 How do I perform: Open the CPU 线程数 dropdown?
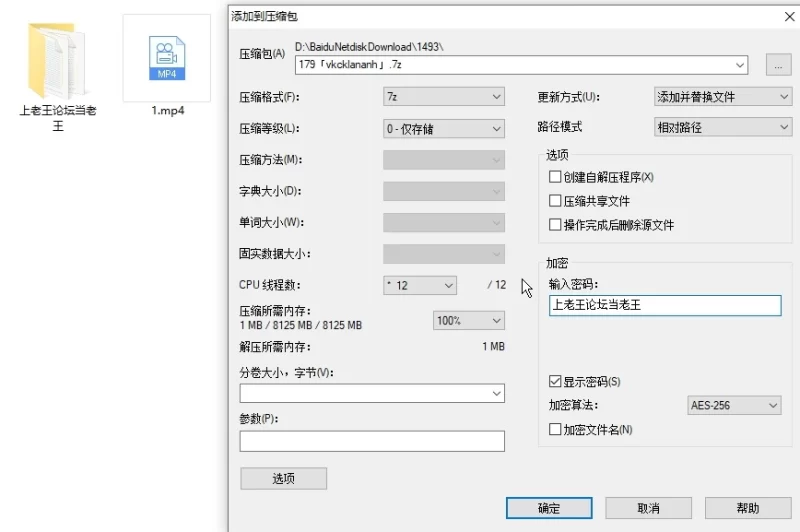419,285
